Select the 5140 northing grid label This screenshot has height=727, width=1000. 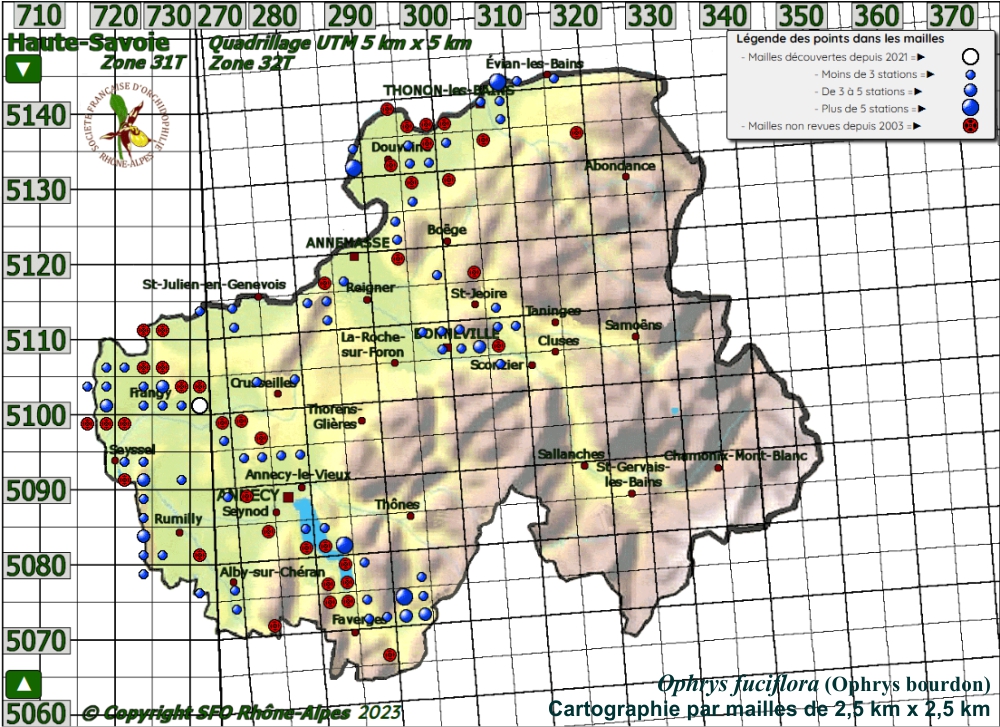36,116
